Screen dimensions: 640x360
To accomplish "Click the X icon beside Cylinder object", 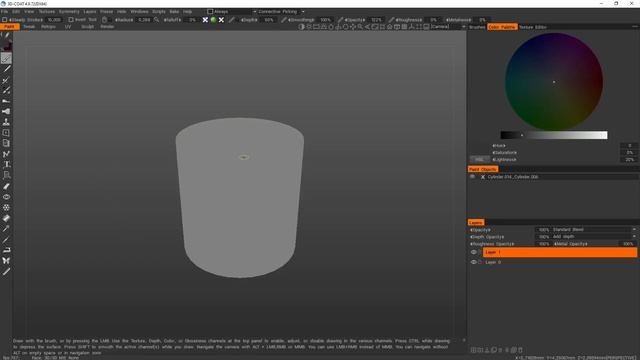I will [483, 177].
